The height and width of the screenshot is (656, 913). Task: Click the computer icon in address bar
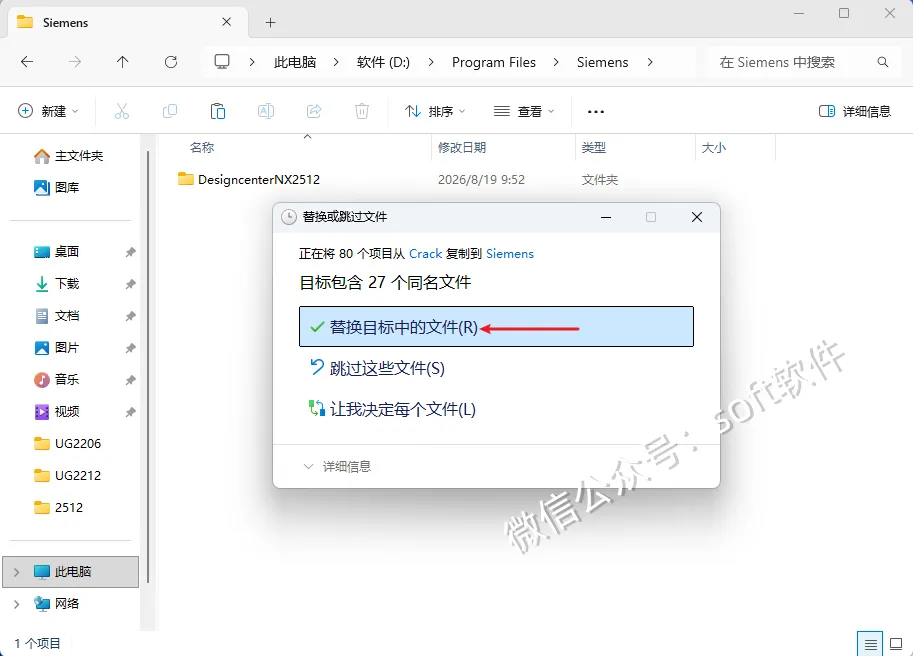click(x=222, y=62)
